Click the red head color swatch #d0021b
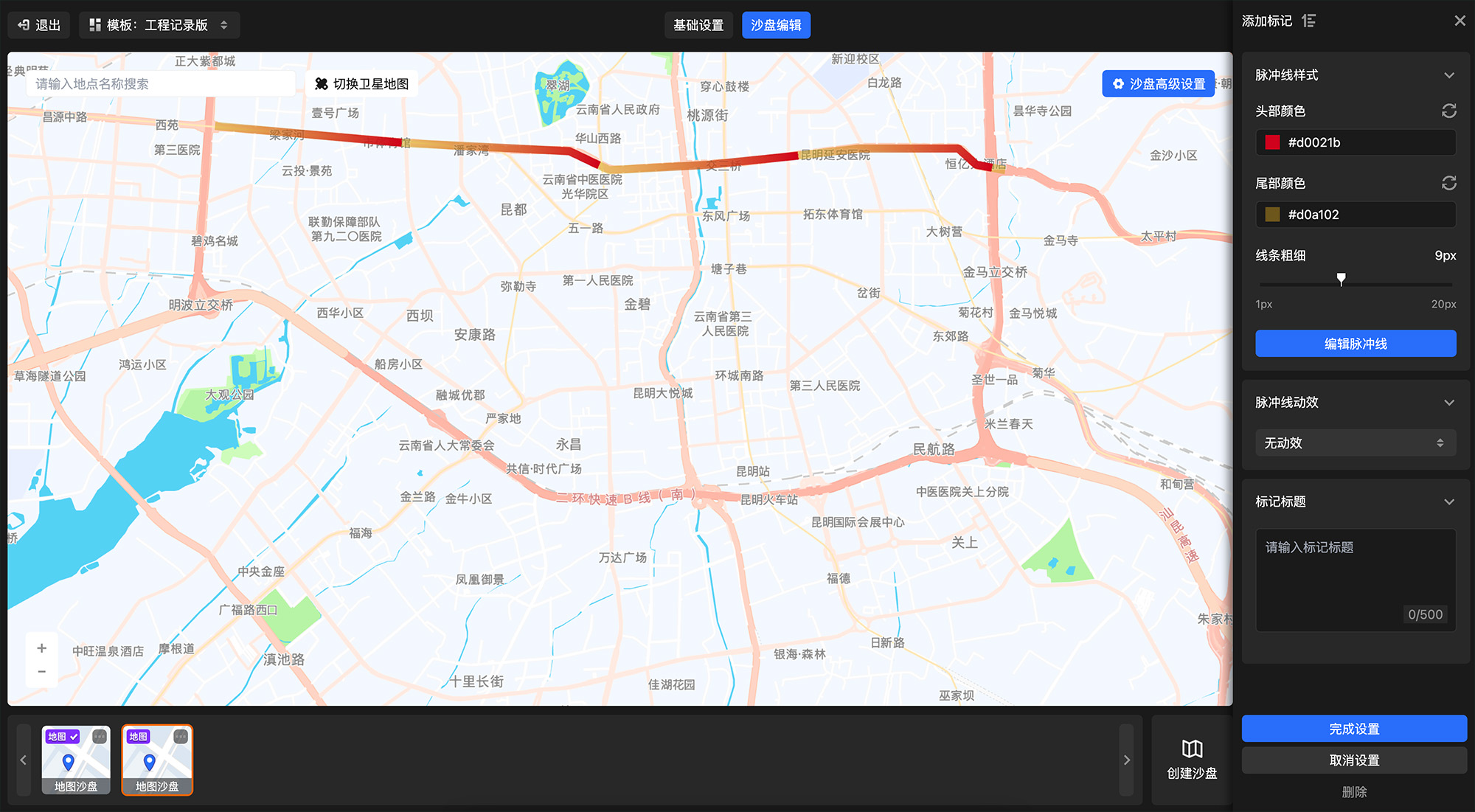This screenshot has height=812, width=1475. point(1272,143)
